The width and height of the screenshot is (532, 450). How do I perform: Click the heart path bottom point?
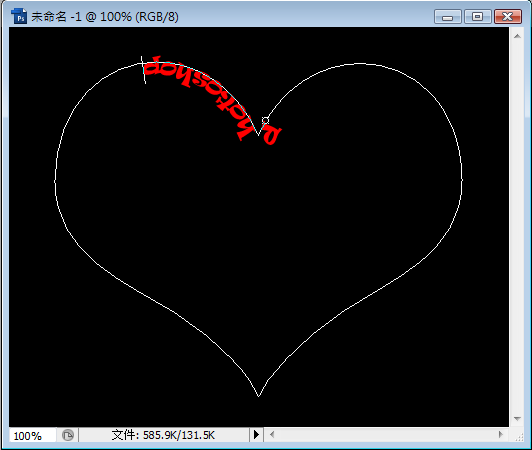coord(259,396)
